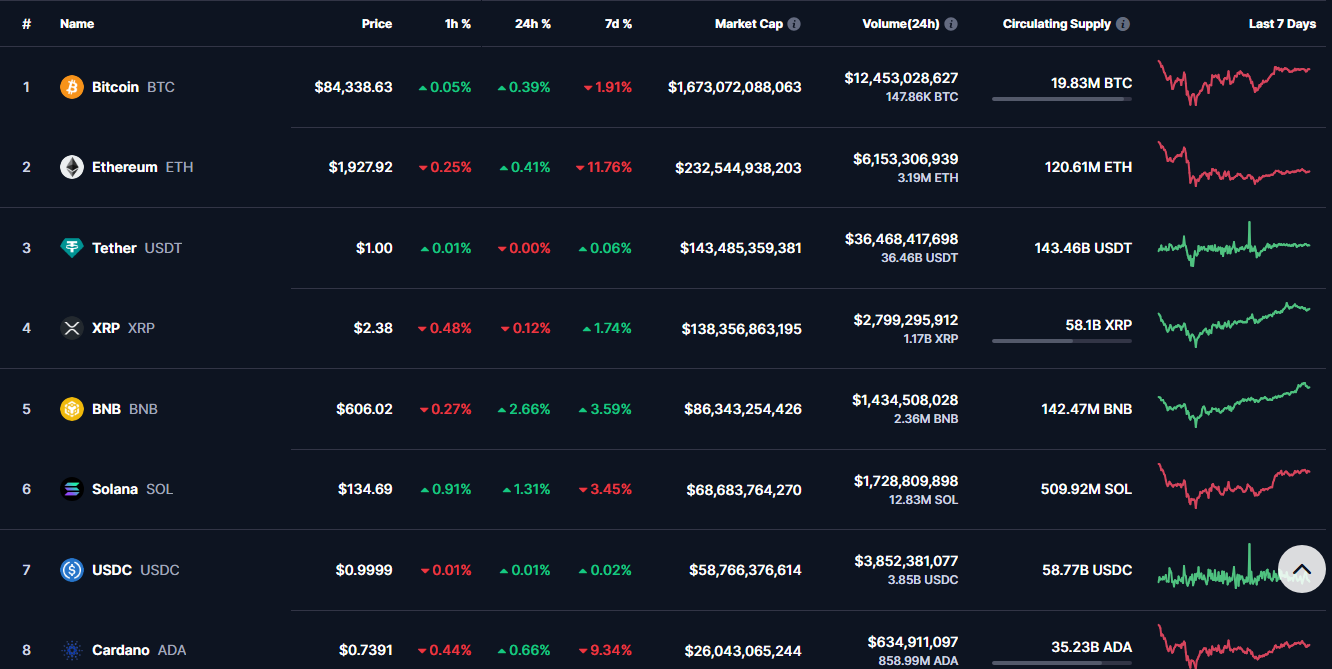Open the Solana coin page link
Image resolution: width=1332 pixels, height=669 pixels.
tap(132, 489)
